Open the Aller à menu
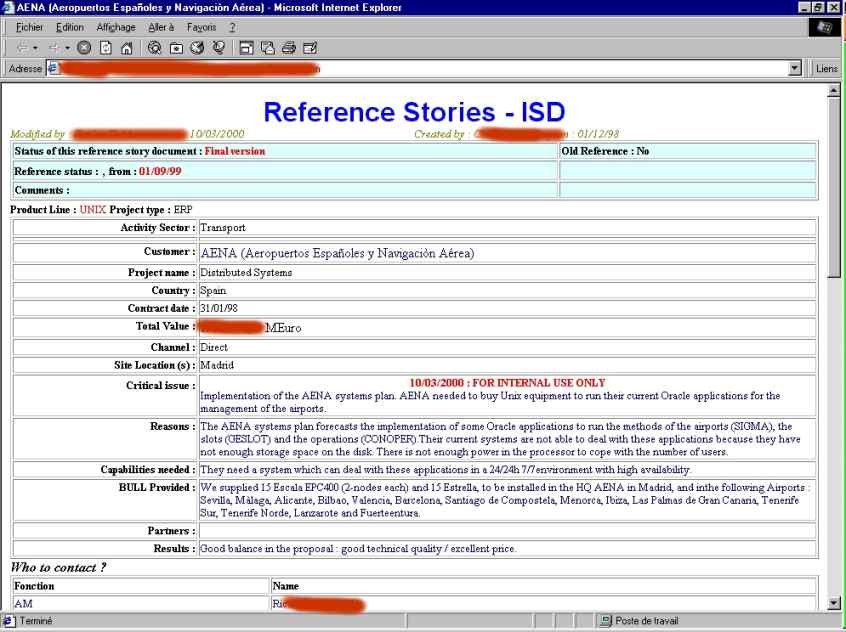 click(161, 28)
